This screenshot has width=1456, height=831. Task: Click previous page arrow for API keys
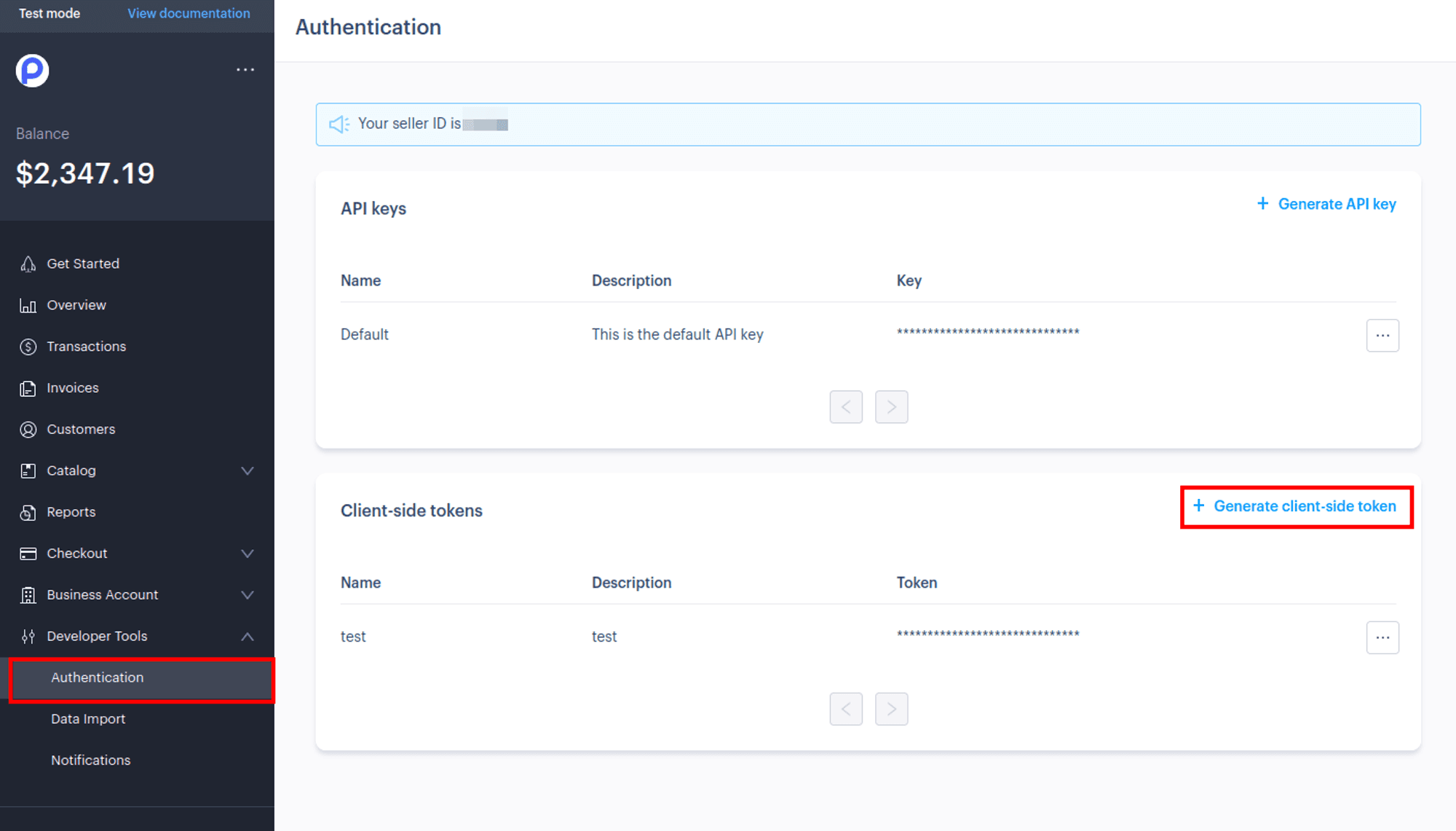click(x=846, y=405)
